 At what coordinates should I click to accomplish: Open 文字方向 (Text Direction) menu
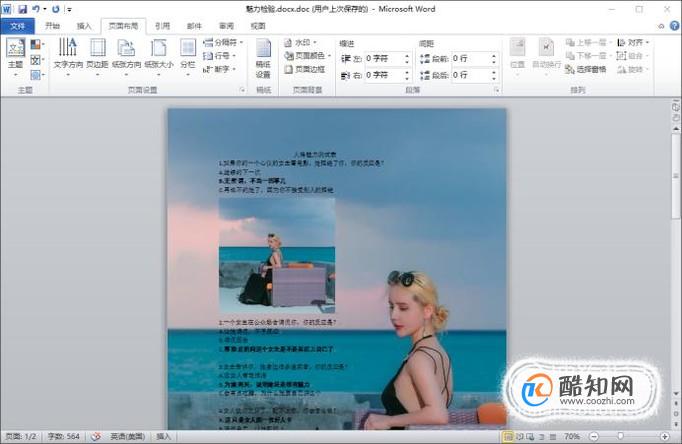point(68,57)
